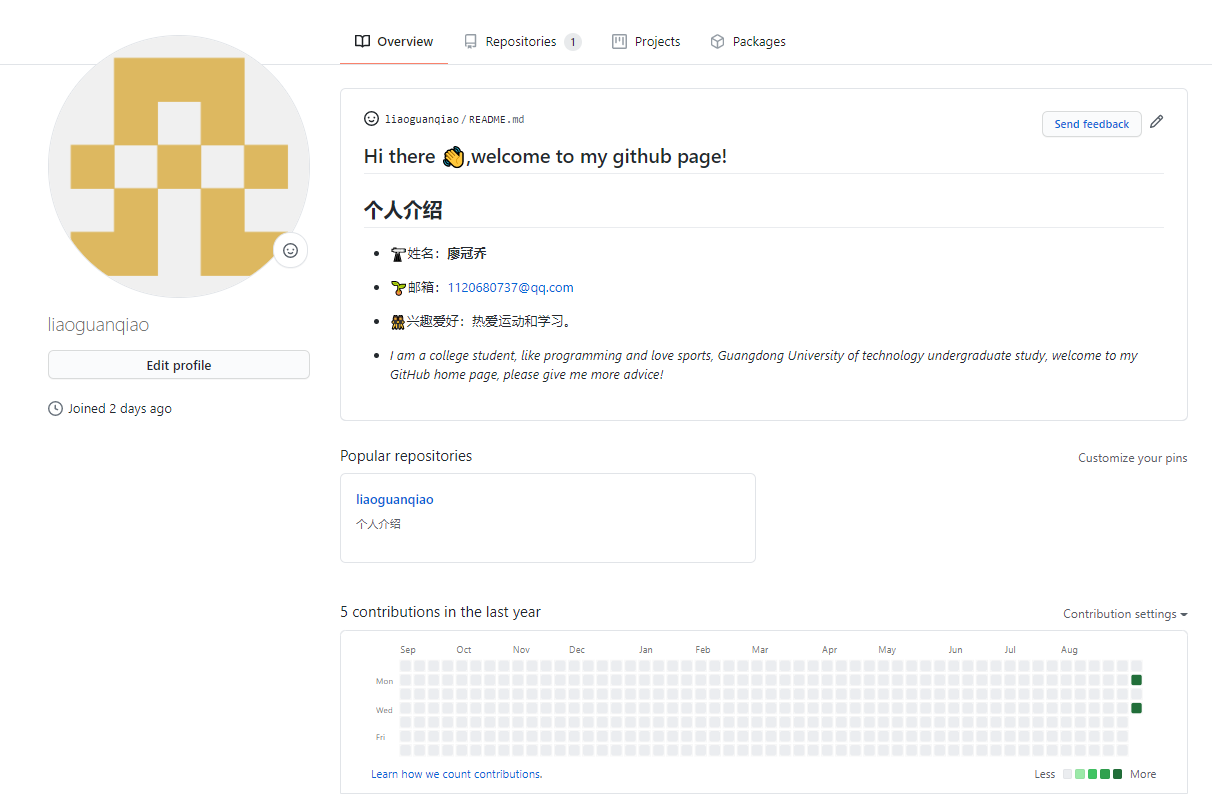The height and width of the screenshot is (798, 1212).
Task: Switch to the Repositories tab
Action: (522, 41)
